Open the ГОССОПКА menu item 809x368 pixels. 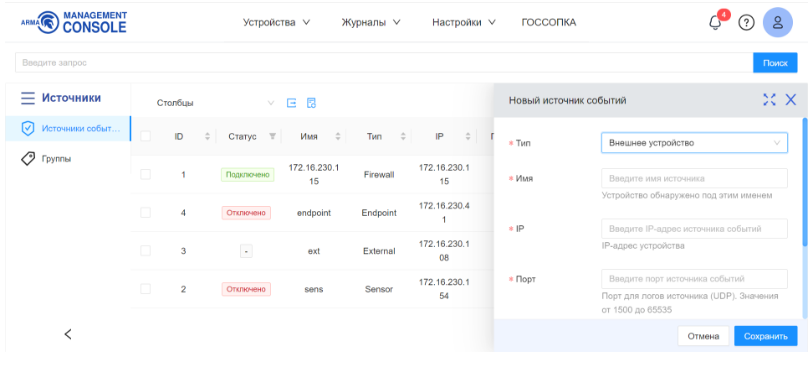(549, 23)
